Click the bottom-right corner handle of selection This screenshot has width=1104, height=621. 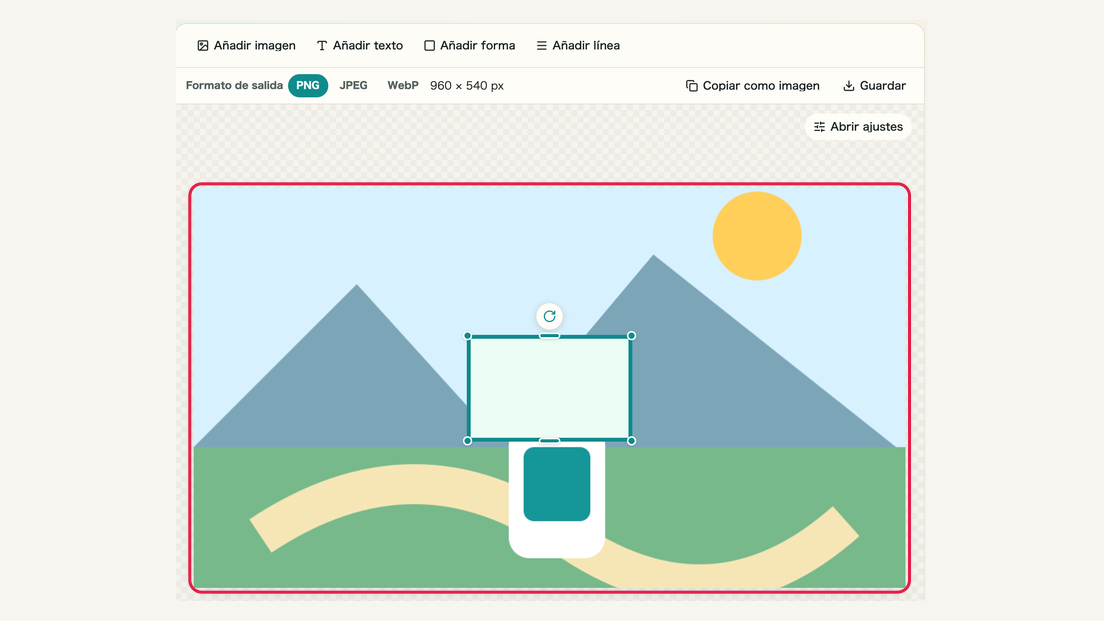point(632,441)
